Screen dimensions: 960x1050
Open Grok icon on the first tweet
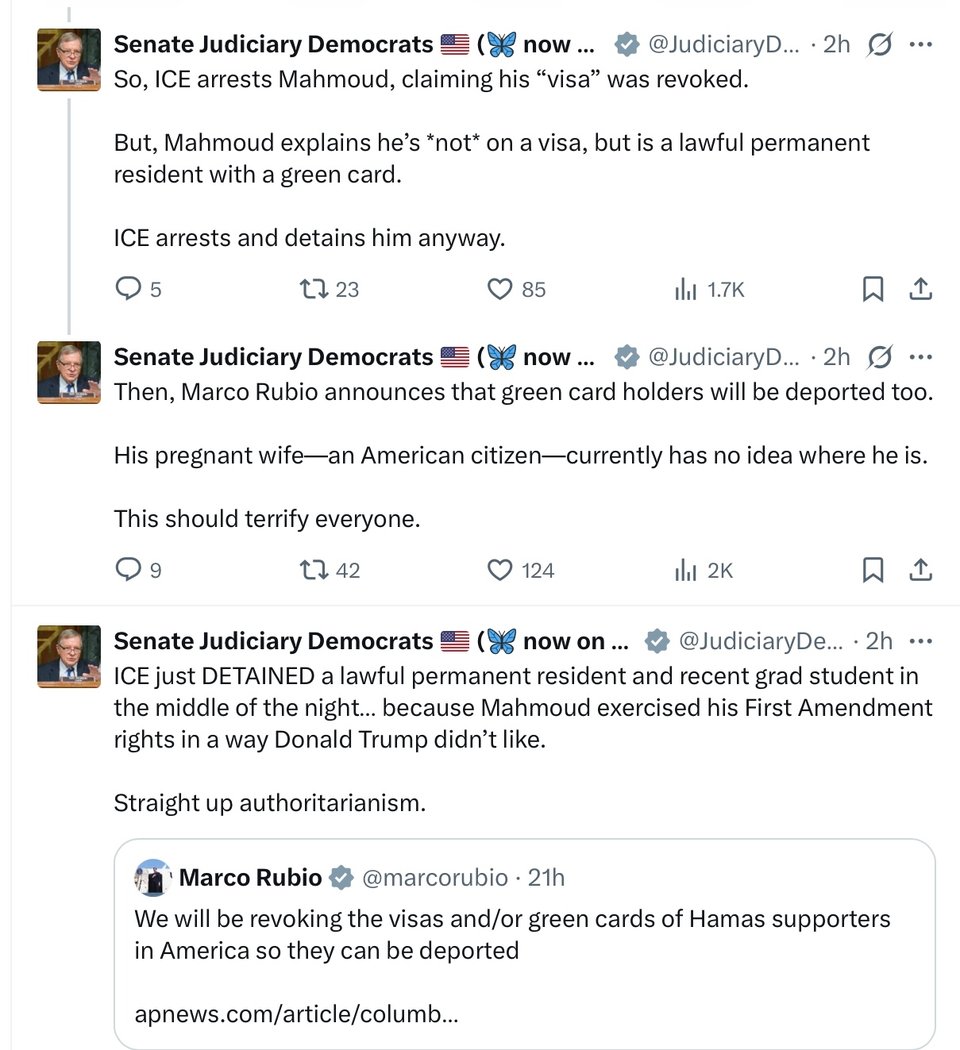tap(881, 44)
